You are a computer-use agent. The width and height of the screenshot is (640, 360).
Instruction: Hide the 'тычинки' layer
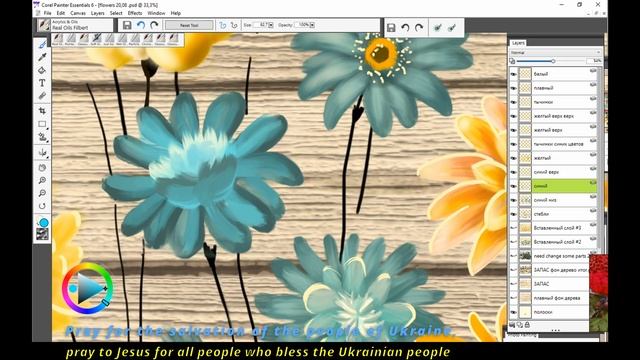513,102
